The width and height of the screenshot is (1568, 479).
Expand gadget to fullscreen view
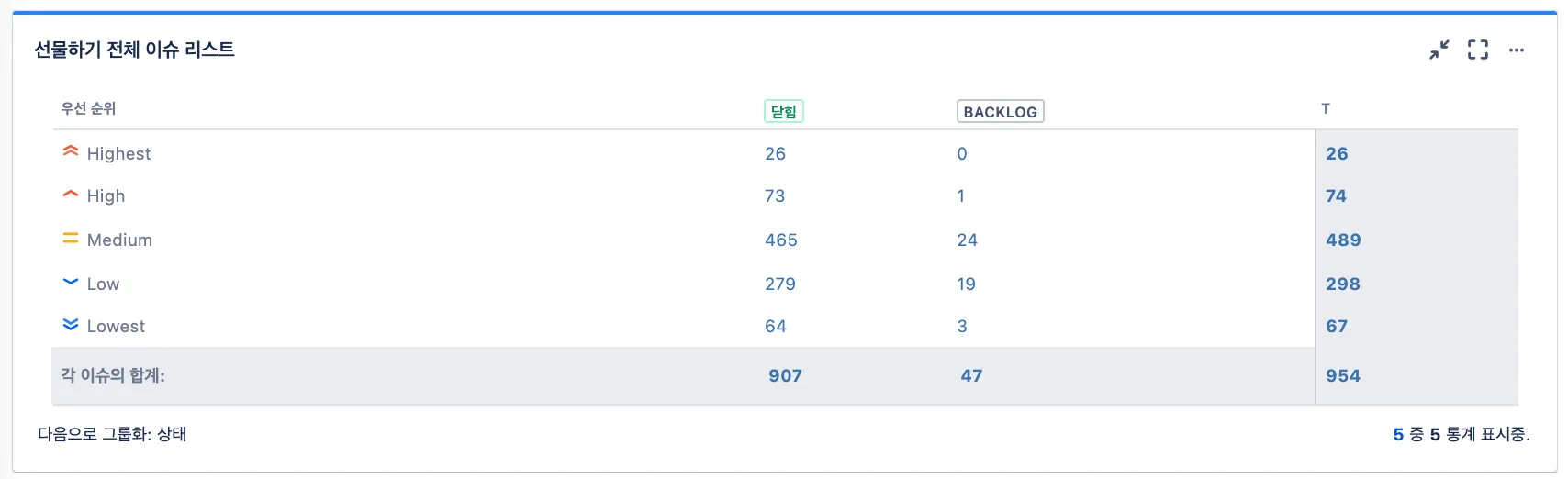pyautogui.click(x=1478, y=50)
